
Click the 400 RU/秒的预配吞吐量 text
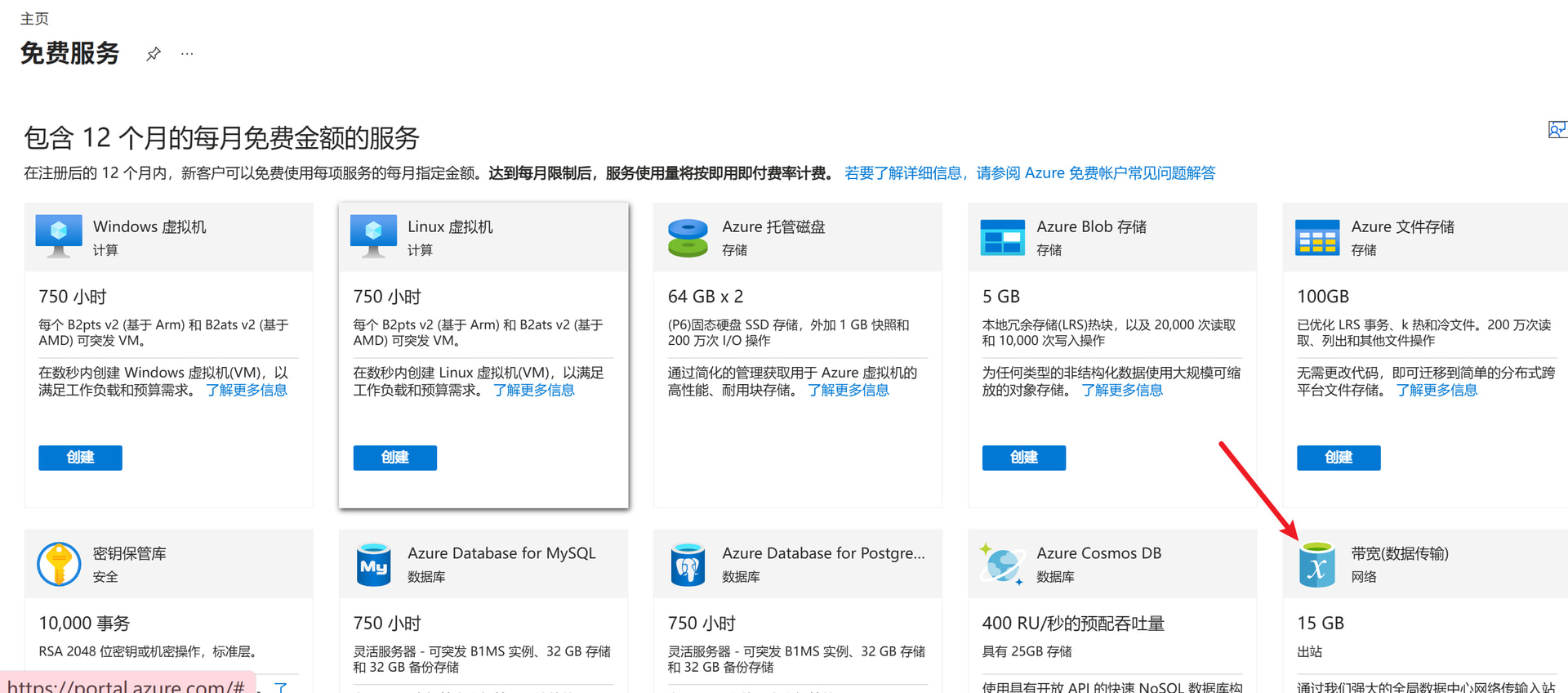(1073, 624)
